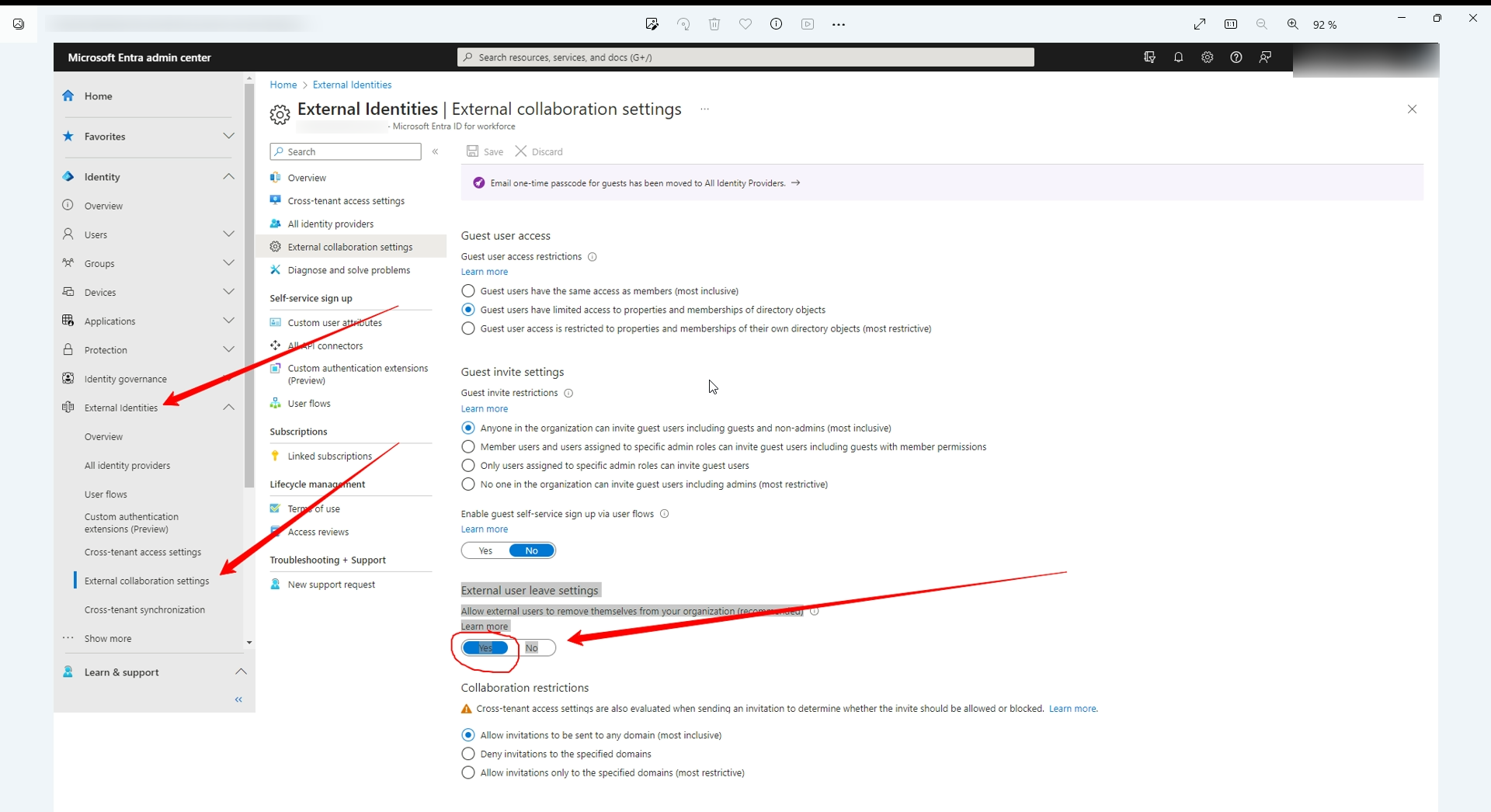The width and height of the screenshot is (1491, 812).
Task: Expand the Groups chevron
Action: [228, 263]
